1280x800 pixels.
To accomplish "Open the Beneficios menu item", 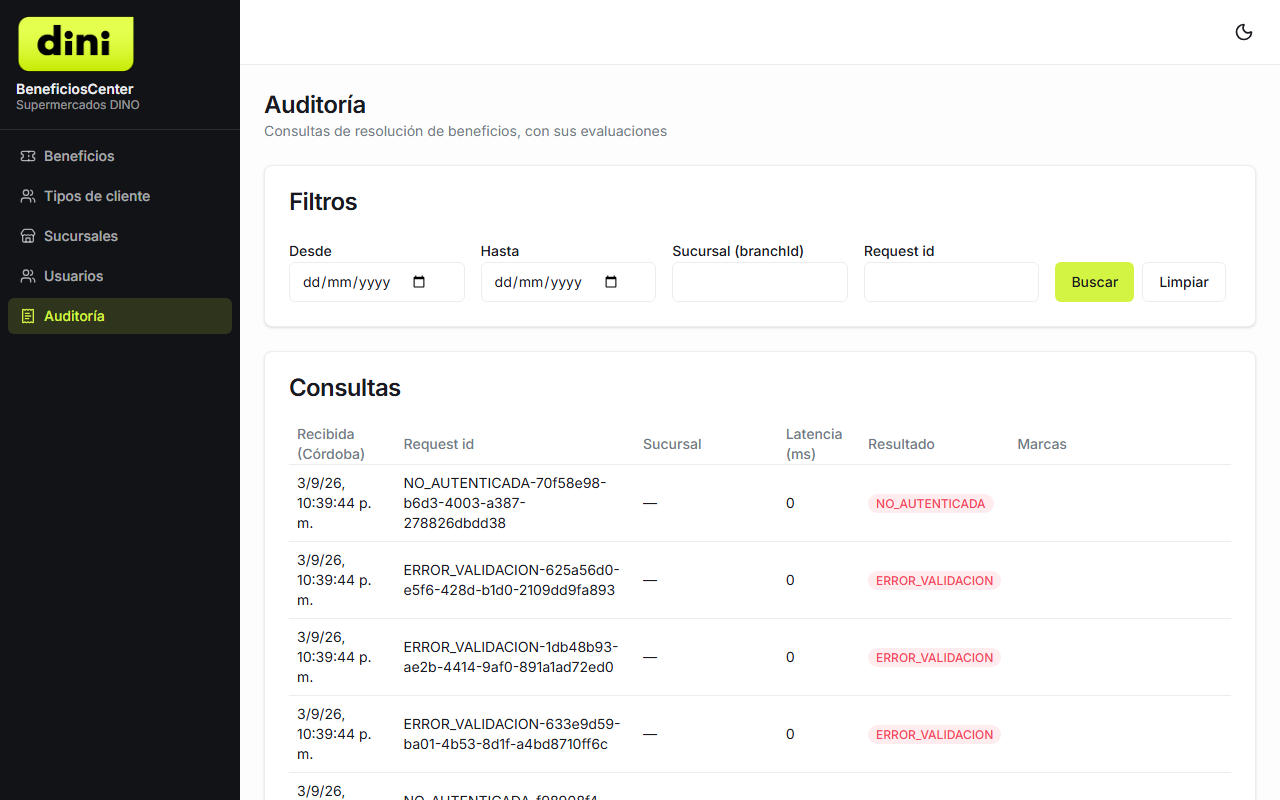I will click(x=120, y=156).
